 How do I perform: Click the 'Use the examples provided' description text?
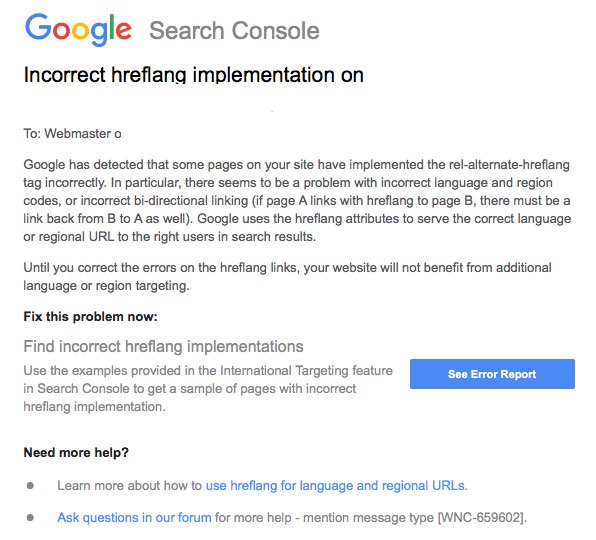click(208, 388)
